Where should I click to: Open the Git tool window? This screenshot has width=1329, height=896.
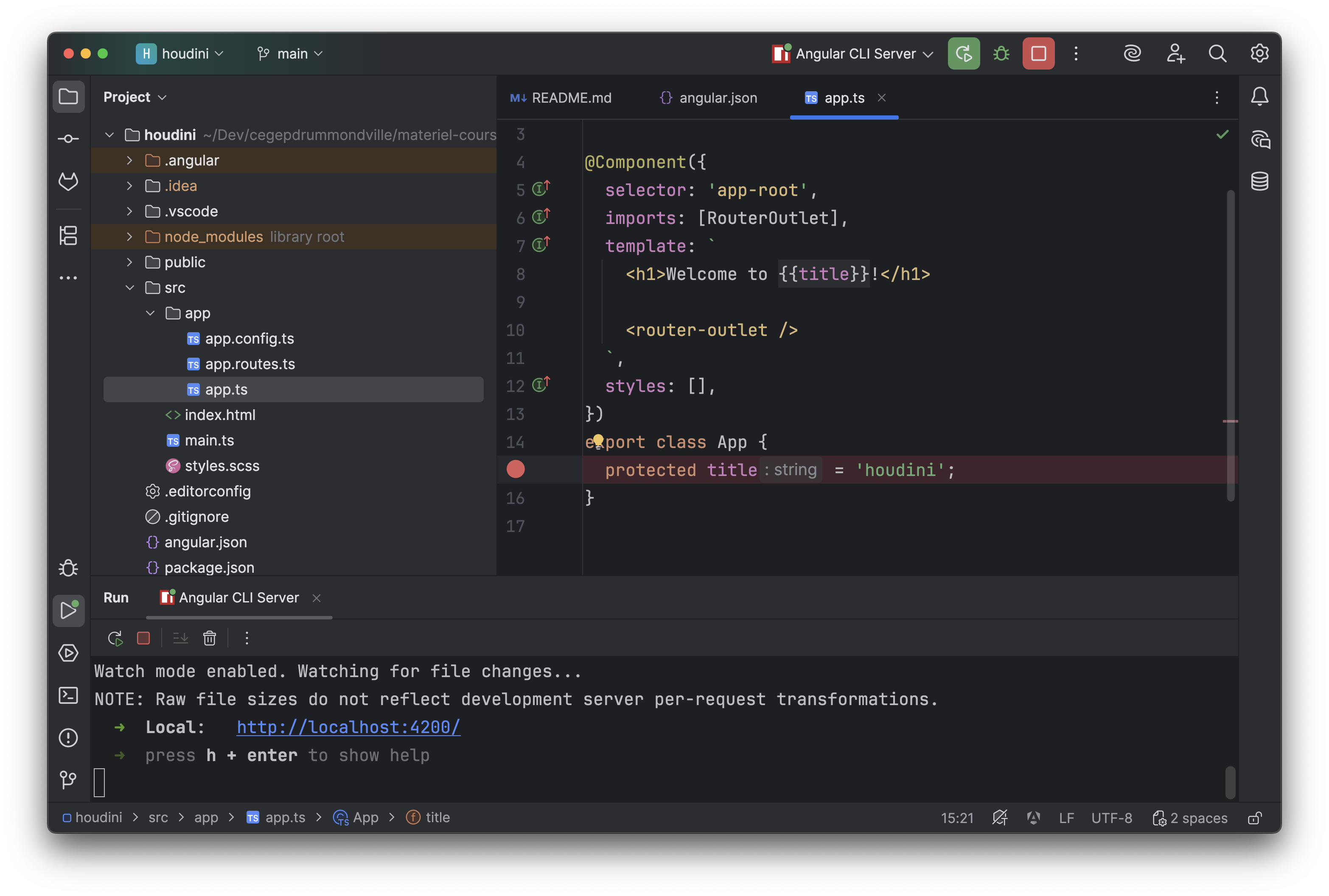69,780
